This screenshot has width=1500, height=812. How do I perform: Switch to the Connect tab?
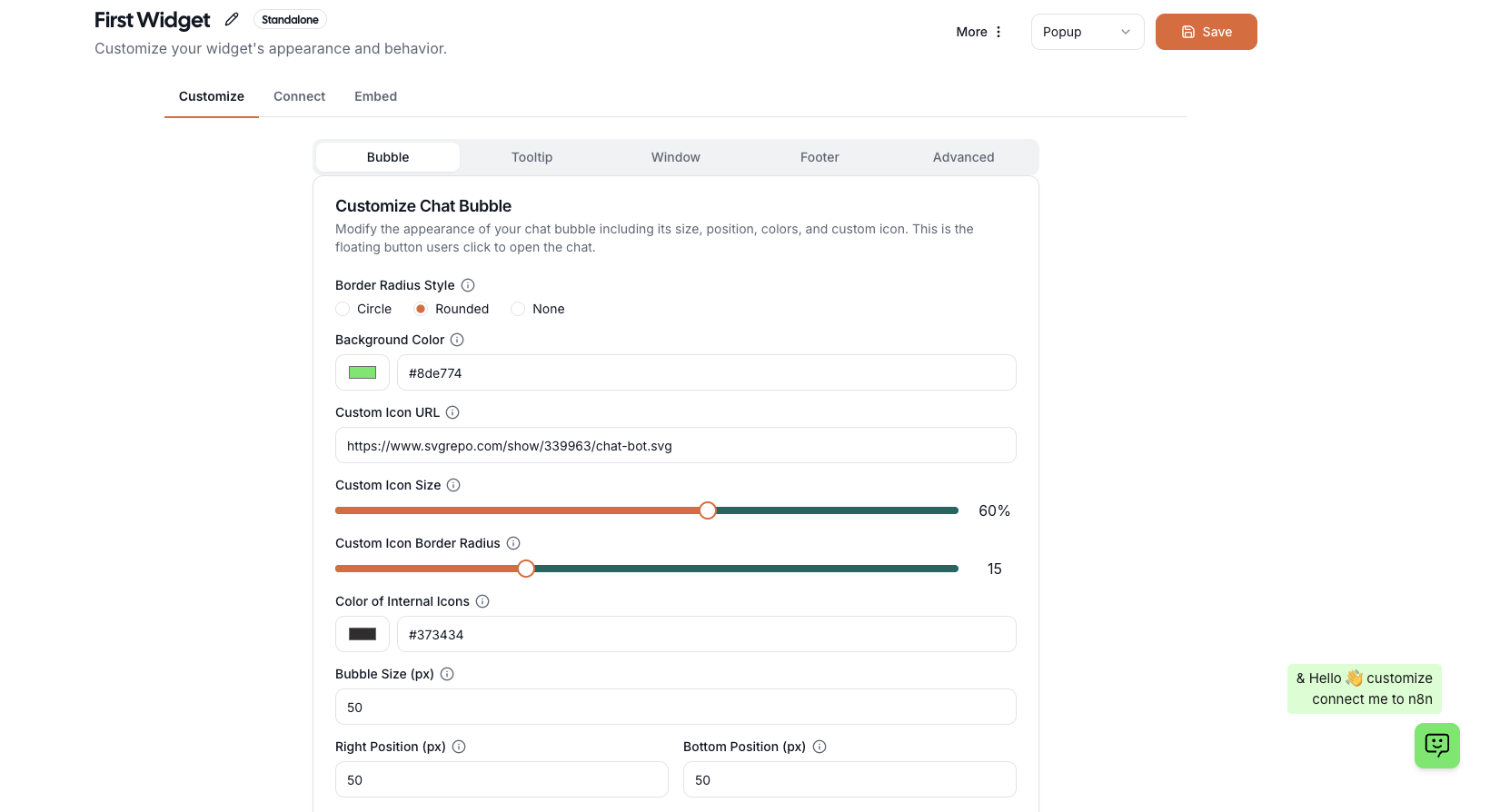(x=299, y=96)
